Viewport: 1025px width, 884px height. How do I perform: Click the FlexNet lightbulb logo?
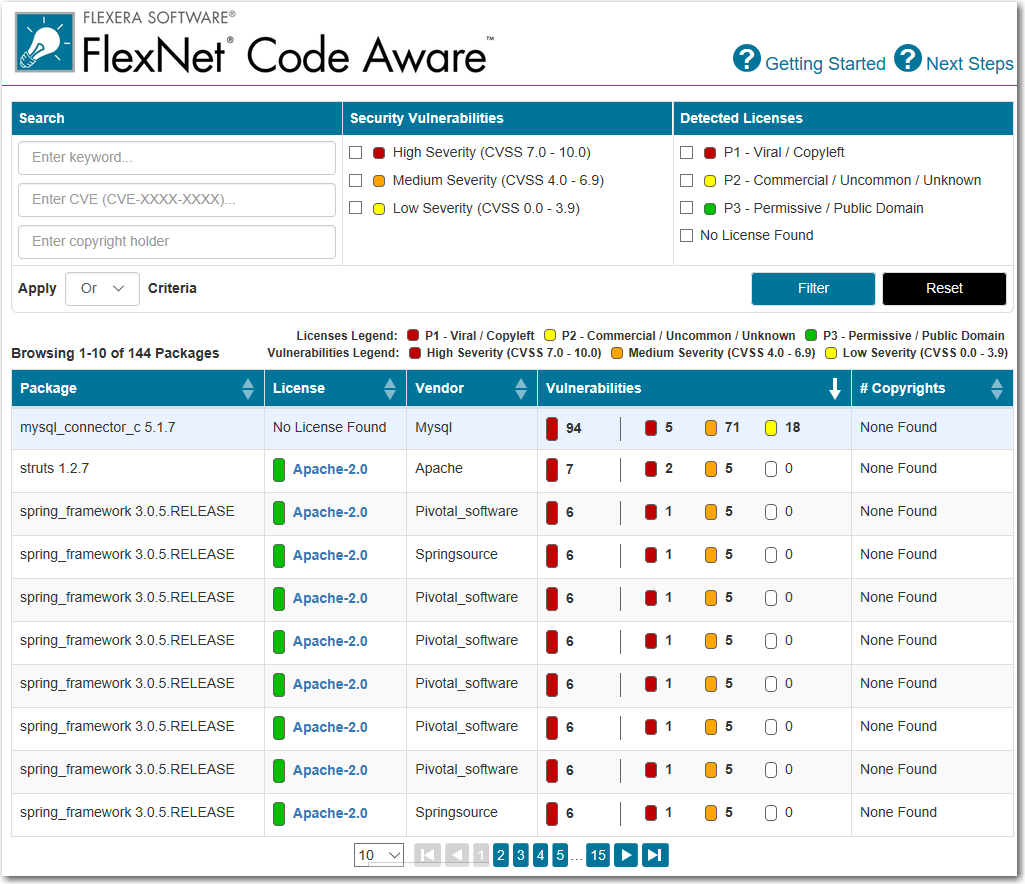[44, 43]
